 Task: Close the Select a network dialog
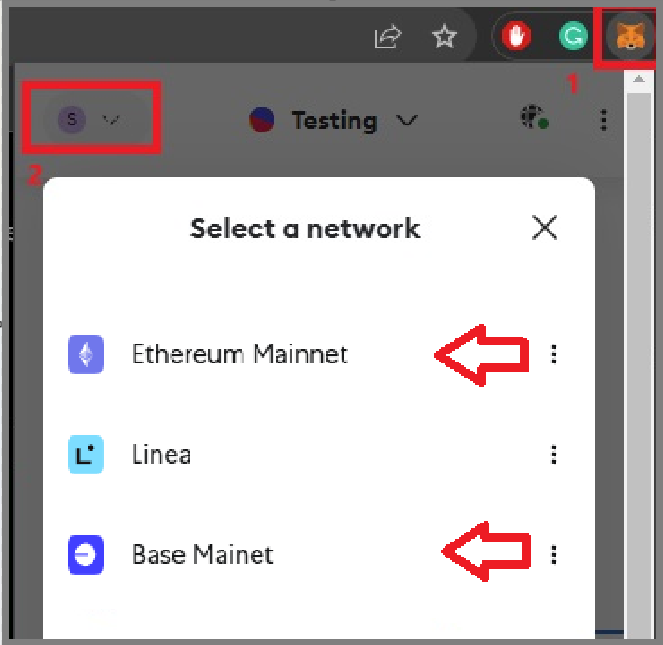[544, 228]
